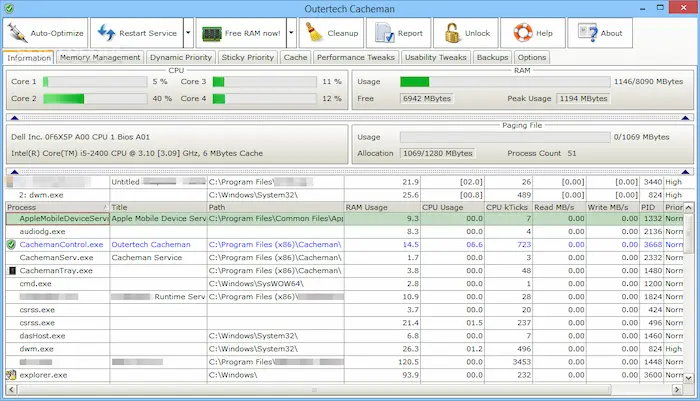700x401 pixels.
Task: Open the Performance Tweaks tab
Action: click(356, 57)
